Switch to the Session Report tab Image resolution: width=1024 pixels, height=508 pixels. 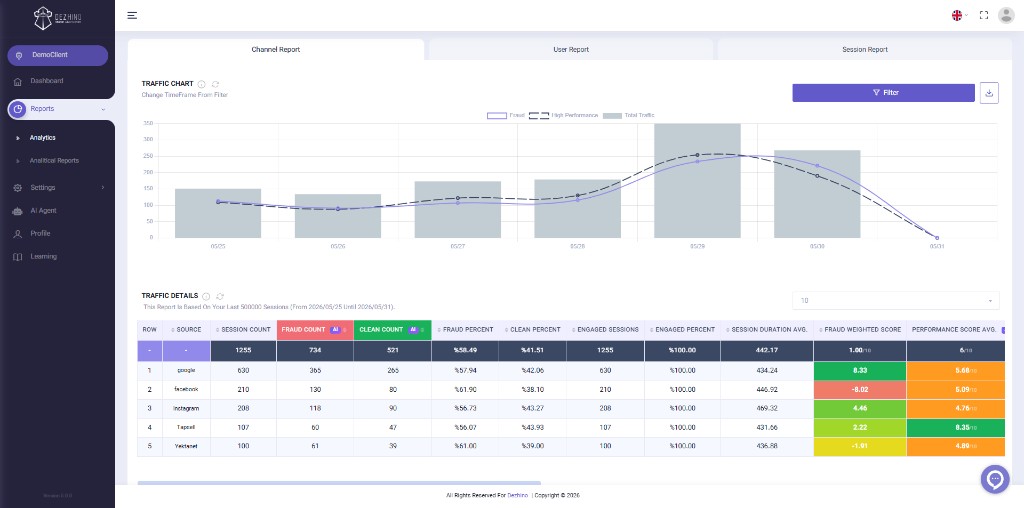pos(865,50)
